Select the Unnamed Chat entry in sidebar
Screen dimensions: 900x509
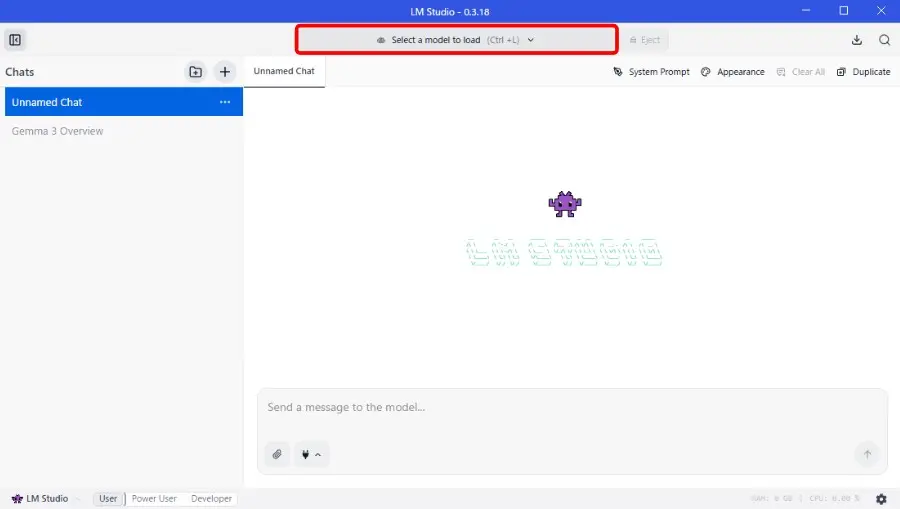click(124, 102)
